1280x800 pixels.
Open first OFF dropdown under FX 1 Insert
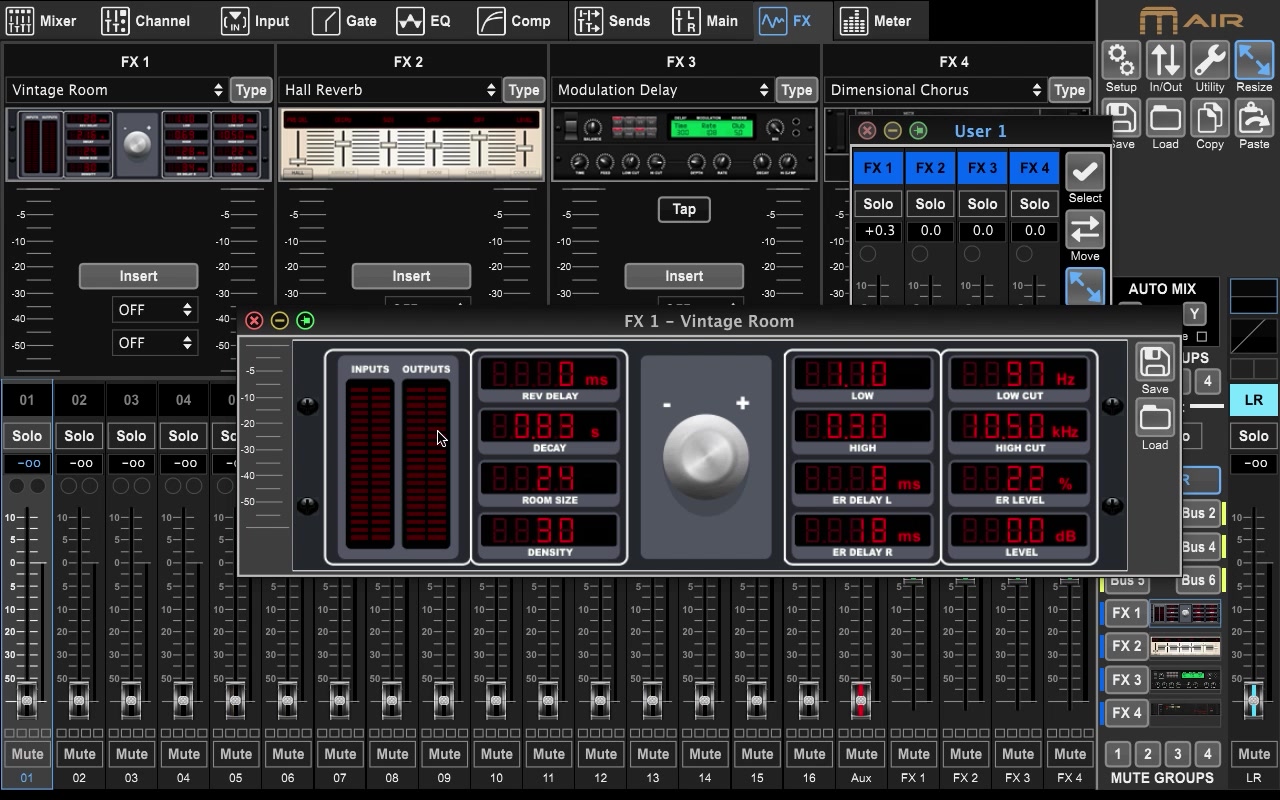click(154, 310)
